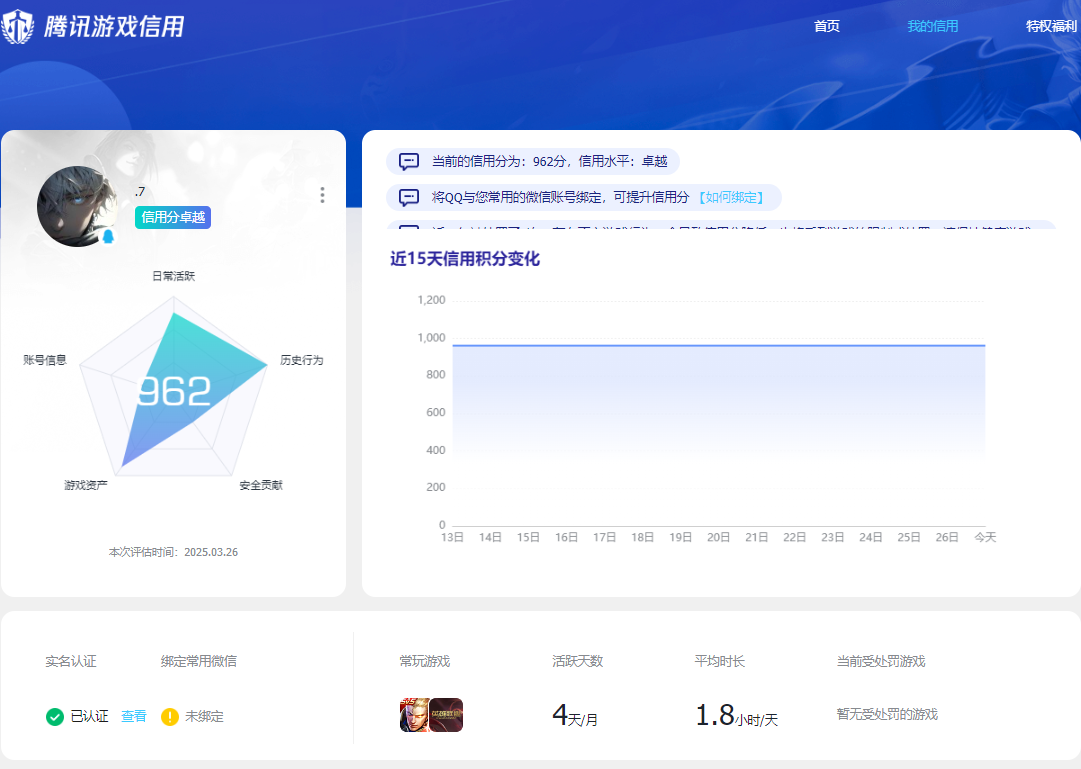Open the three-dot more options menu
1081x769 pixels.
click(x=322, y=194)
